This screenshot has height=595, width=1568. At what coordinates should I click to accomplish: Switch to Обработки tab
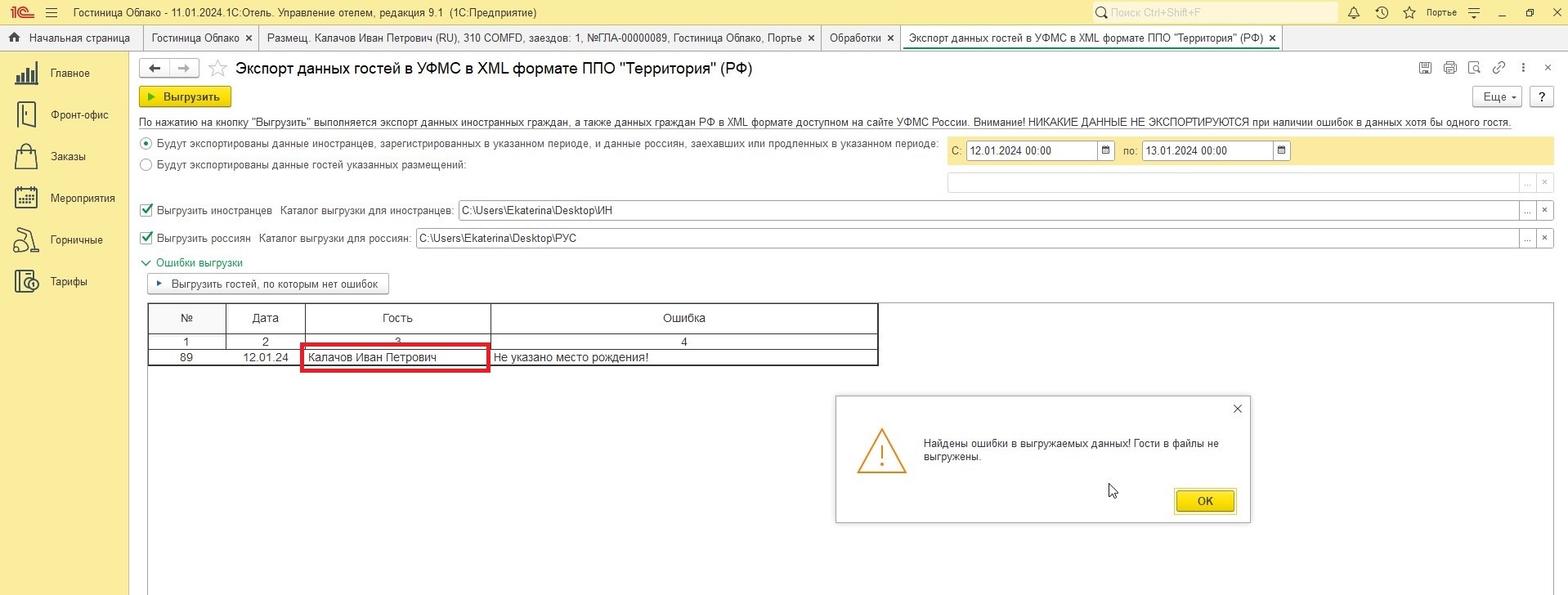click(855, 38)
